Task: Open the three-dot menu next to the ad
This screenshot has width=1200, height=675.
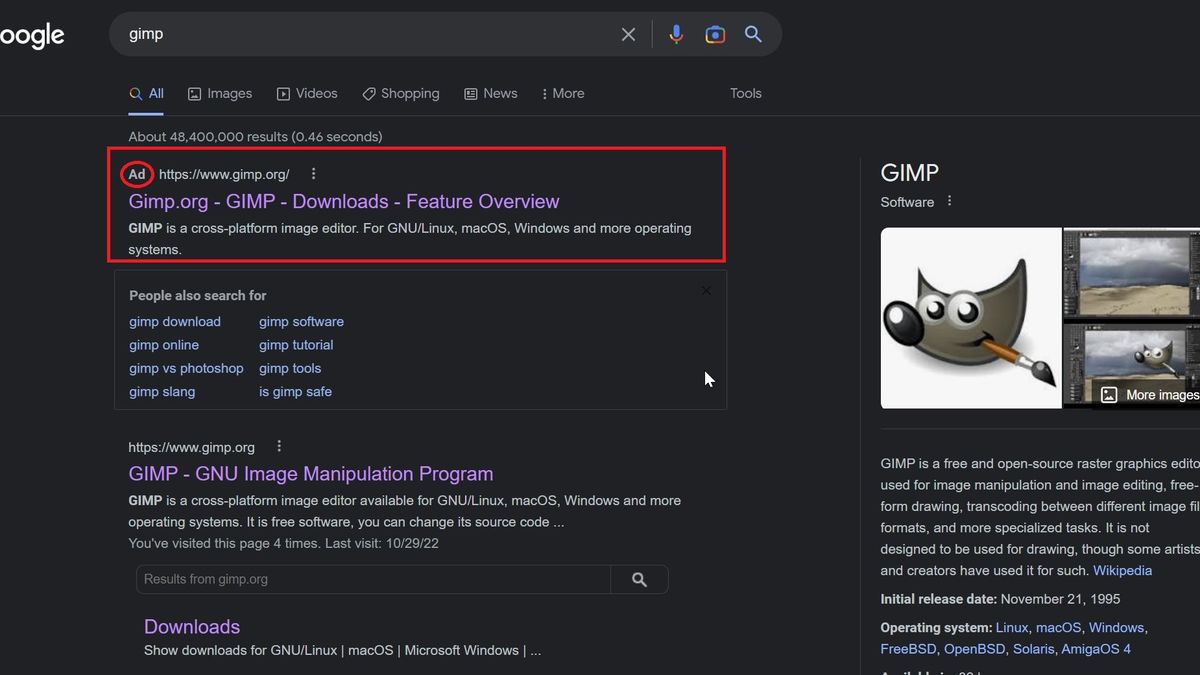Action: coord(313,173)
